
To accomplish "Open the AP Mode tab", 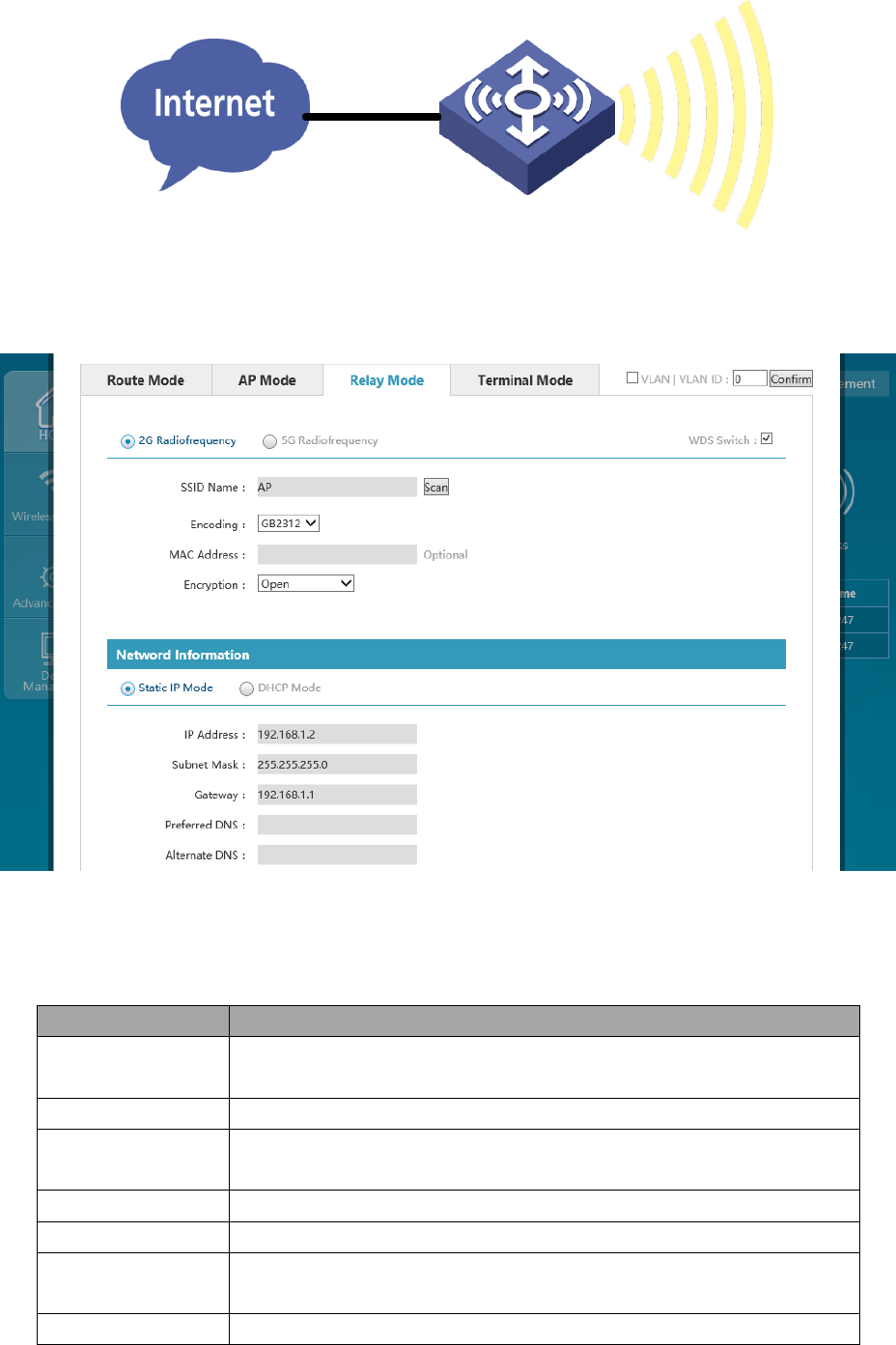I will pos(267,380).
